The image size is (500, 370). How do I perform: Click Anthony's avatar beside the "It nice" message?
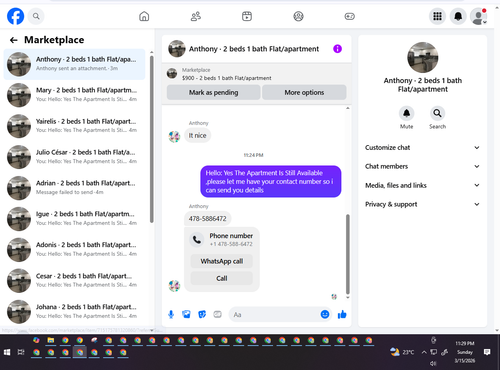(x=174, y=136)
